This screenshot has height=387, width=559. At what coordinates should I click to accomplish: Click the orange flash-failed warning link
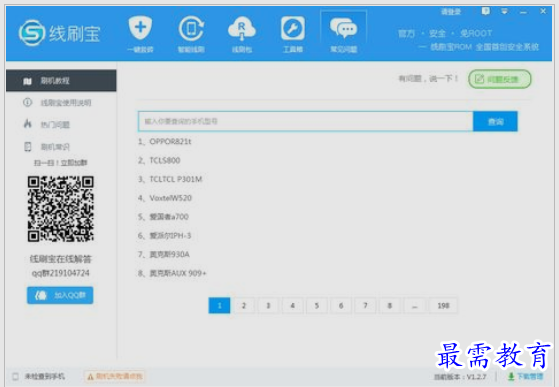tap(115, 376)
